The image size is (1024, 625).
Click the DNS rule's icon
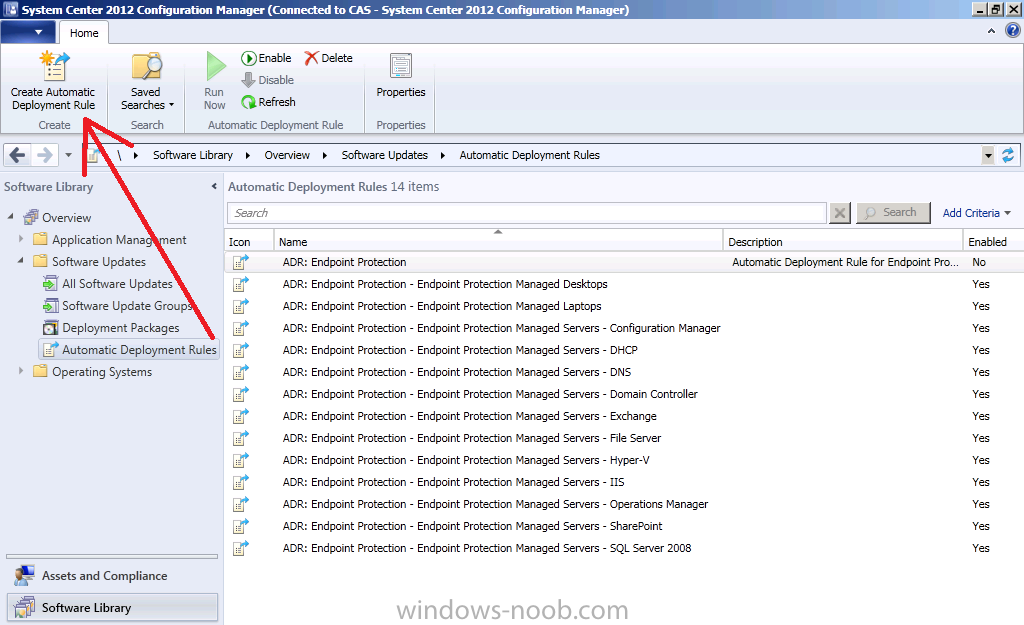click(240, 372)
